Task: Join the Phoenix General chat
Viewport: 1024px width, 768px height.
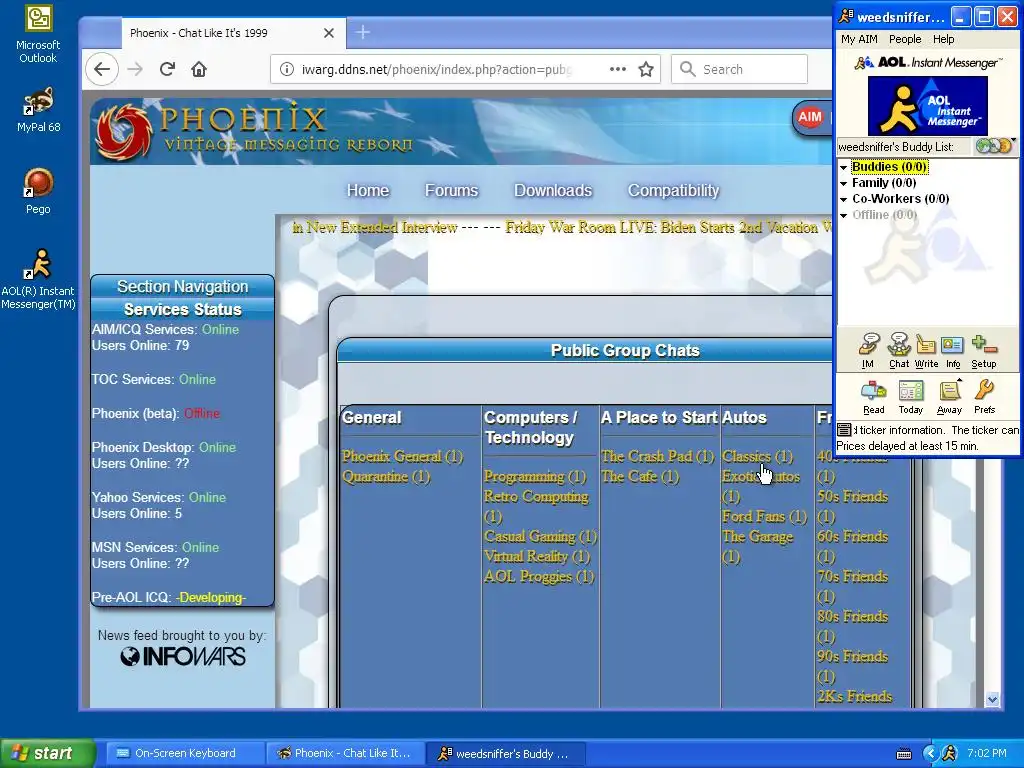Action: point(402,456)
